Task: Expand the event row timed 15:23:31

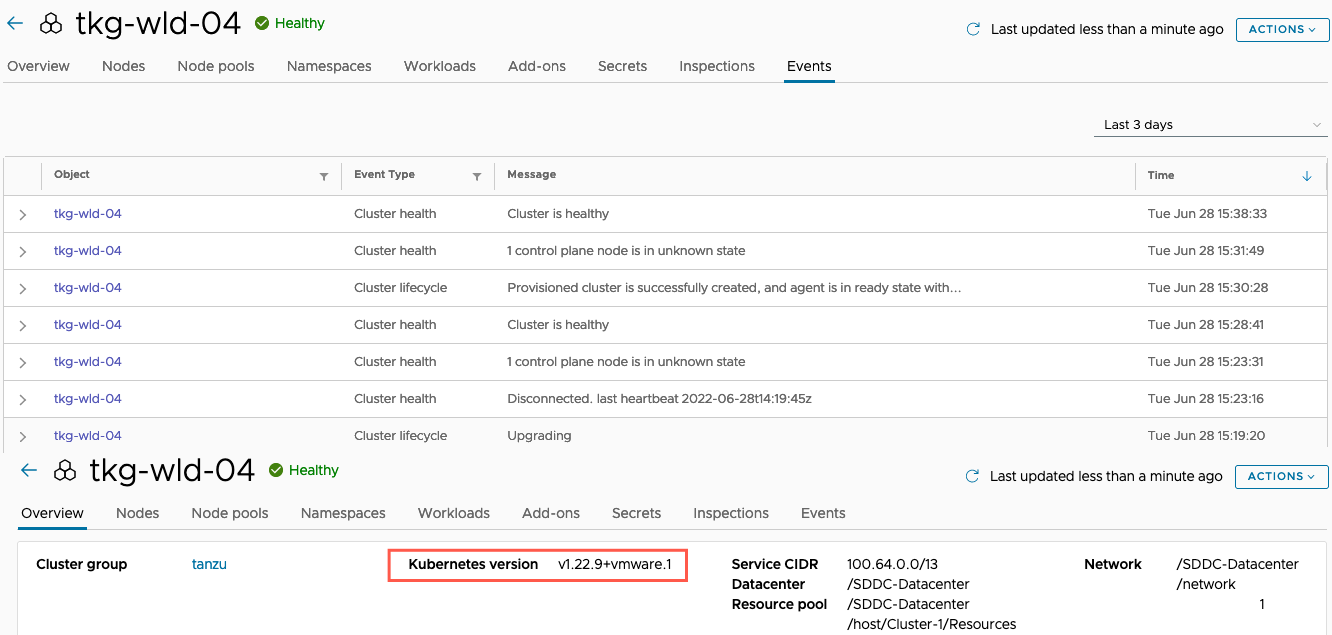Action: pos(23,362)
